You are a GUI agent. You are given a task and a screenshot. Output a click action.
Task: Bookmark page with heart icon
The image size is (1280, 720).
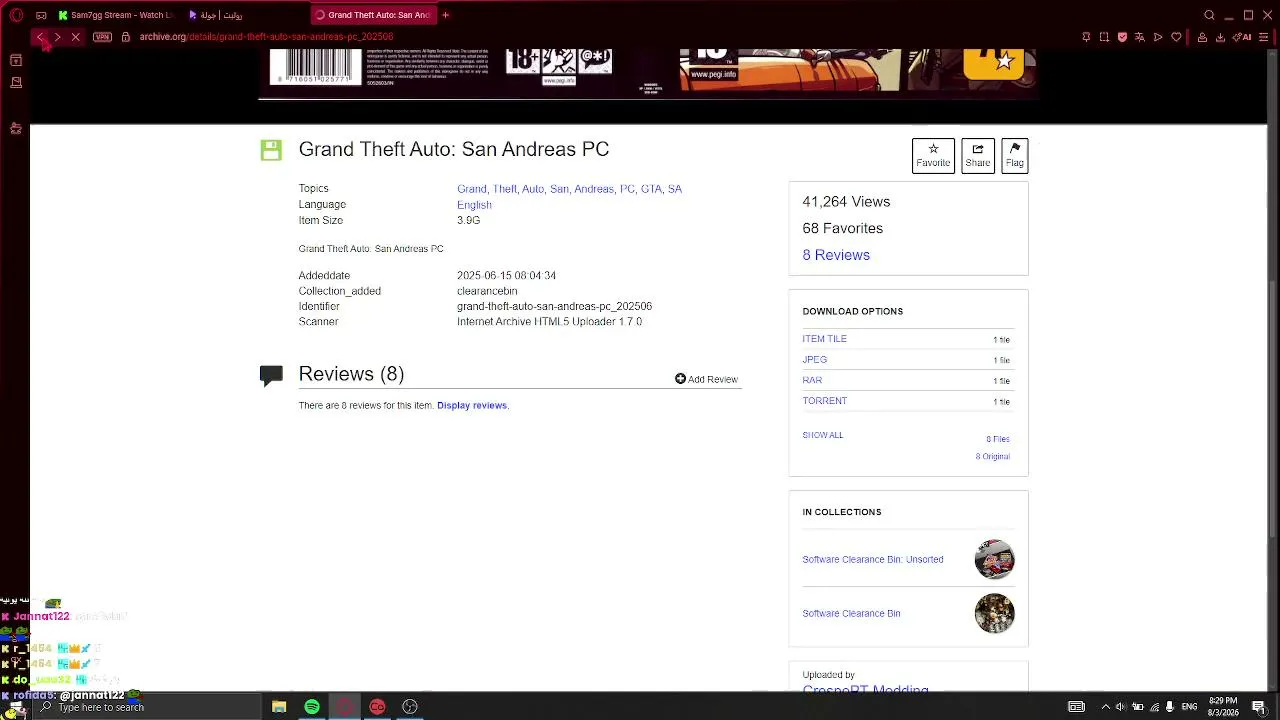coord(1176,37)
